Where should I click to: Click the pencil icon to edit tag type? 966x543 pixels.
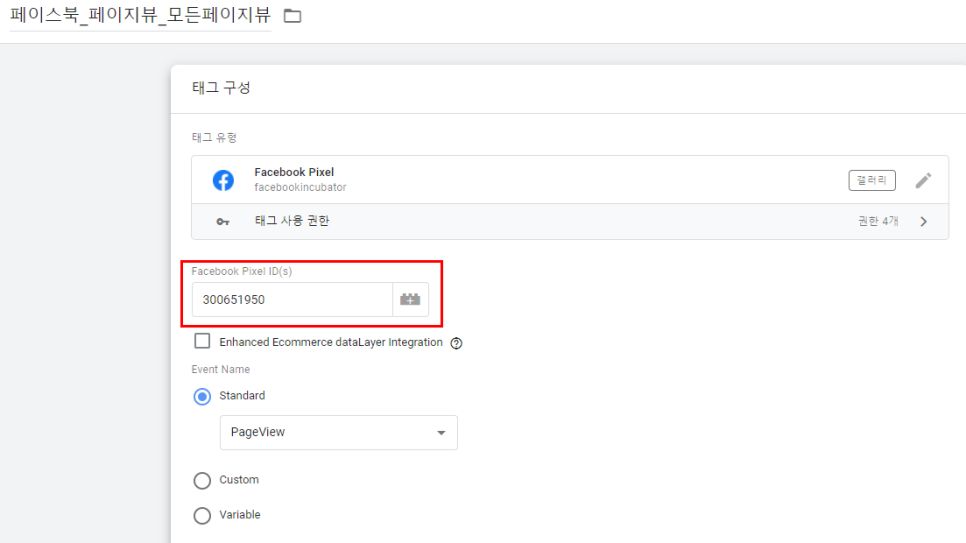[x=923, y=181]
